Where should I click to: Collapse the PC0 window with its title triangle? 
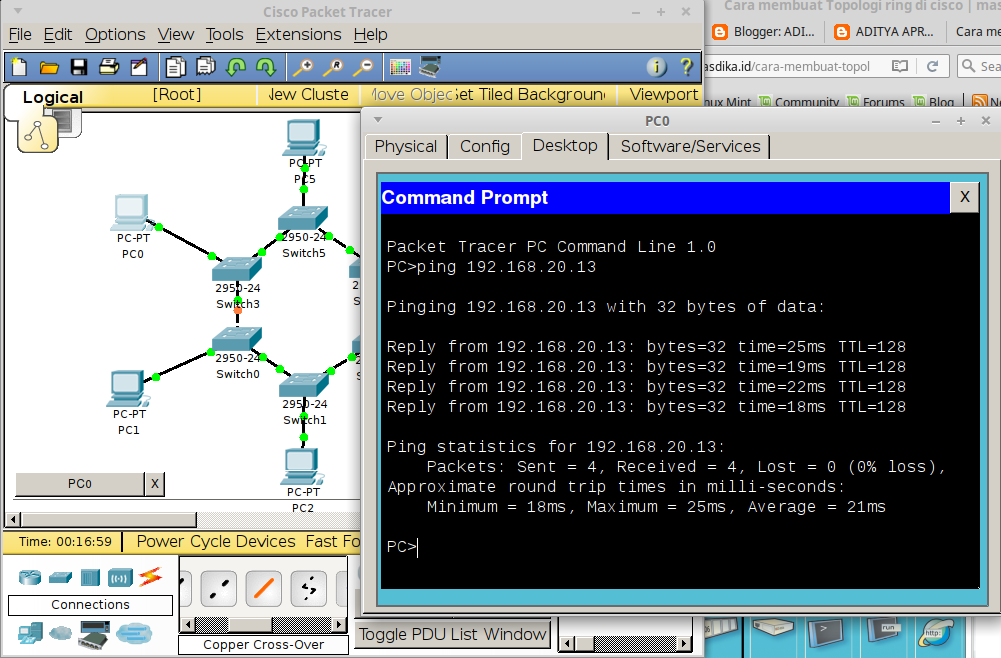pyautogui.click(x=378, y=119)
